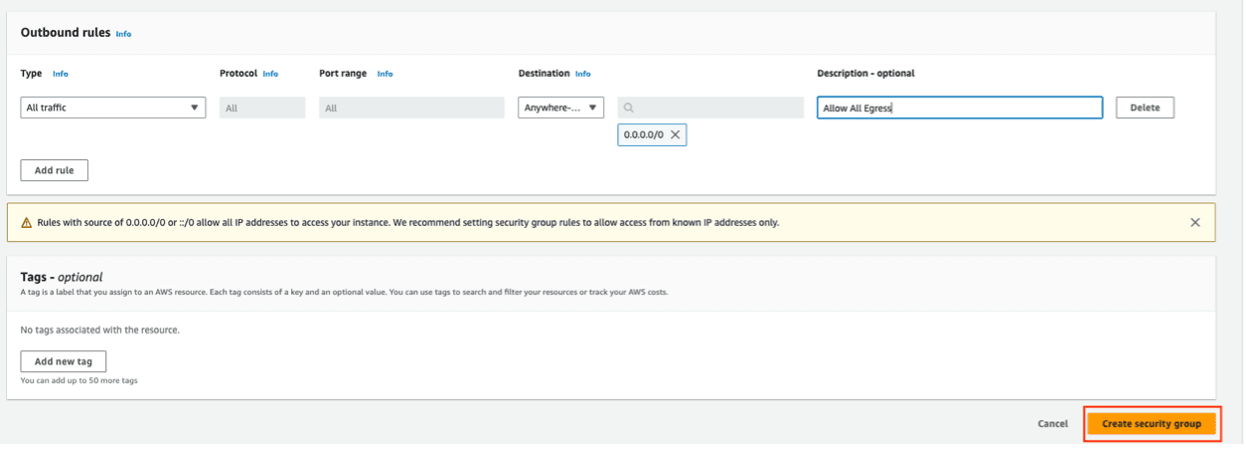Click the disabled Port range field
Screen dimensions: 1246x449
click(x=411, y=108)
